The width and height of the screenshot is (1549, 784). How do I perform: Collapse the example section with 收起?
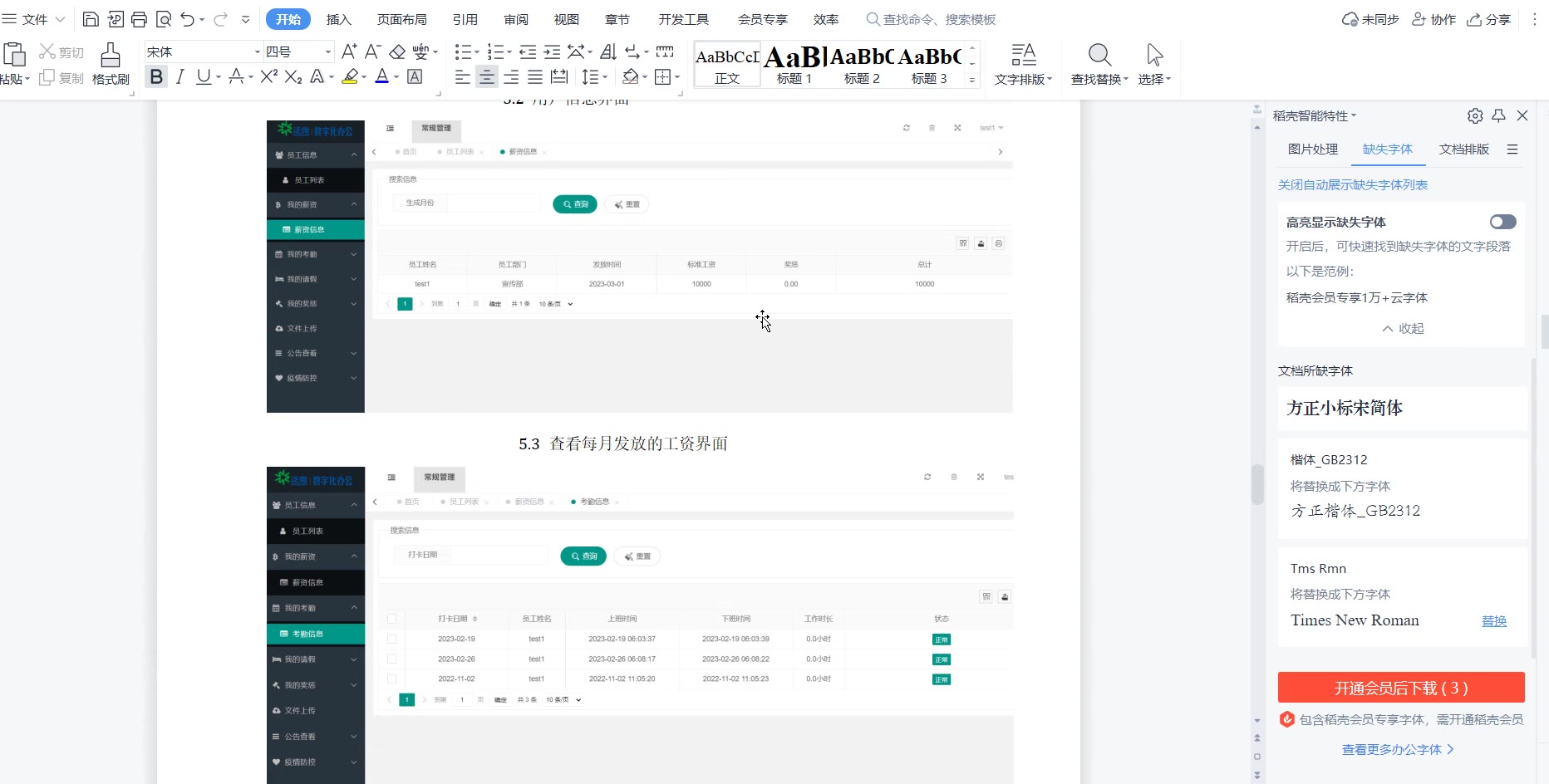[1403, 329]
